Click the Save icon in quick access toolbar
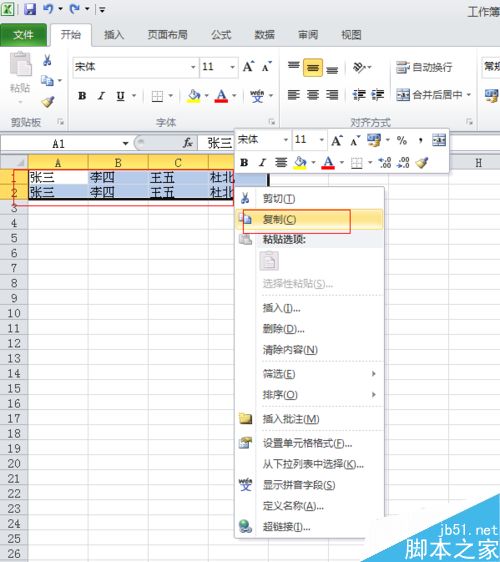The width and height of the screenshot is (500, 562). 30,9
